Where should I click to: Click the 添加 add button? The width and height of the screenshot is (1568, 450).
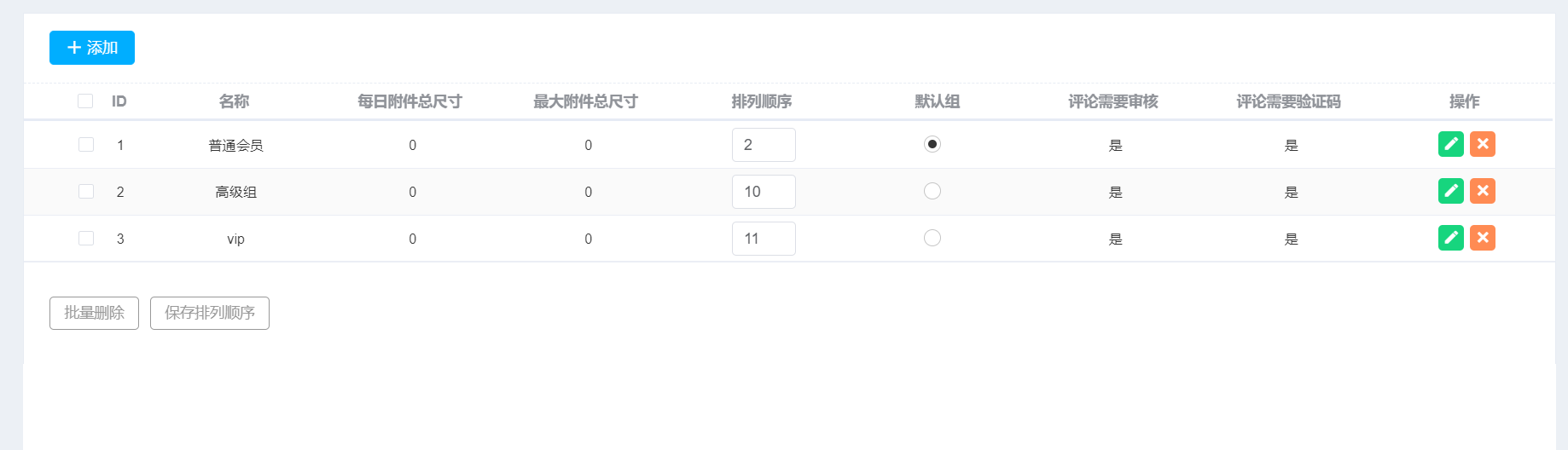coord(92,48)
